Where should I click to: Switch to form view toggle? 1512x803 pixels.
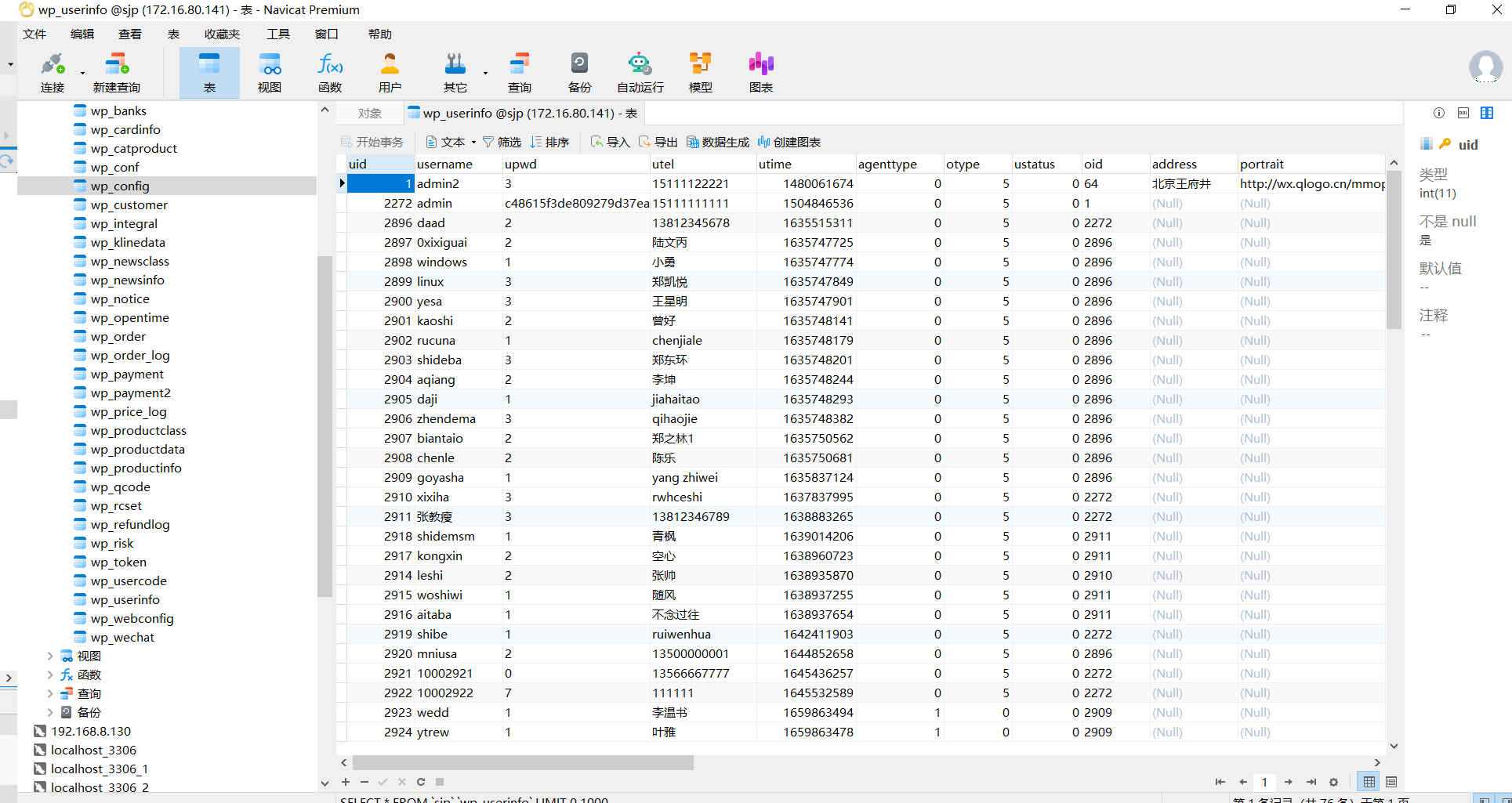(1391, 782)
